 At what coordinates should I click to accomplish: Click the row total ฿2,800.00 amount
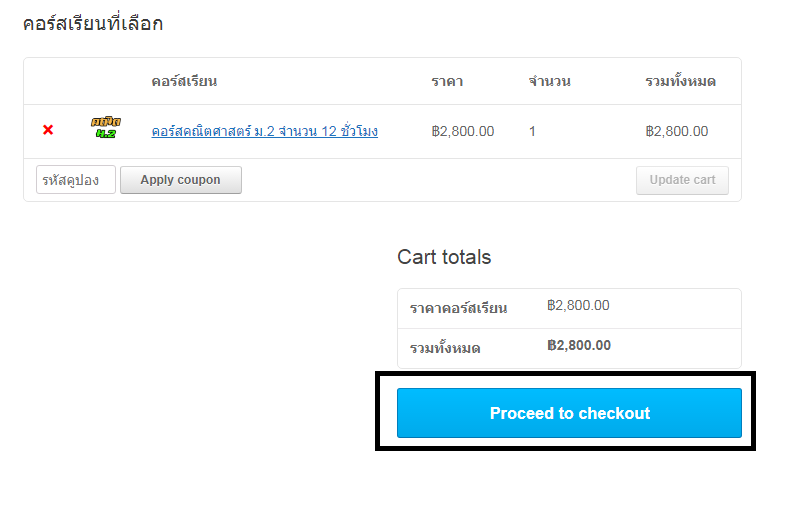pos(676,132)
